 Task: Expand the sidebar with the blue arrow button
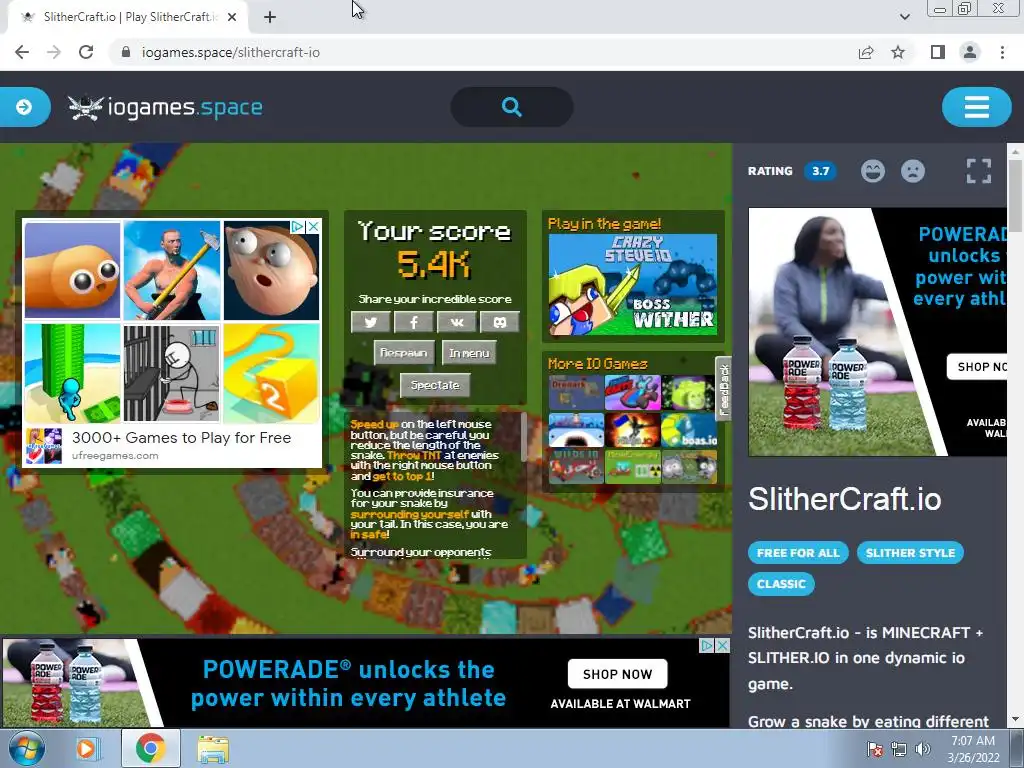tap(24, 107)
